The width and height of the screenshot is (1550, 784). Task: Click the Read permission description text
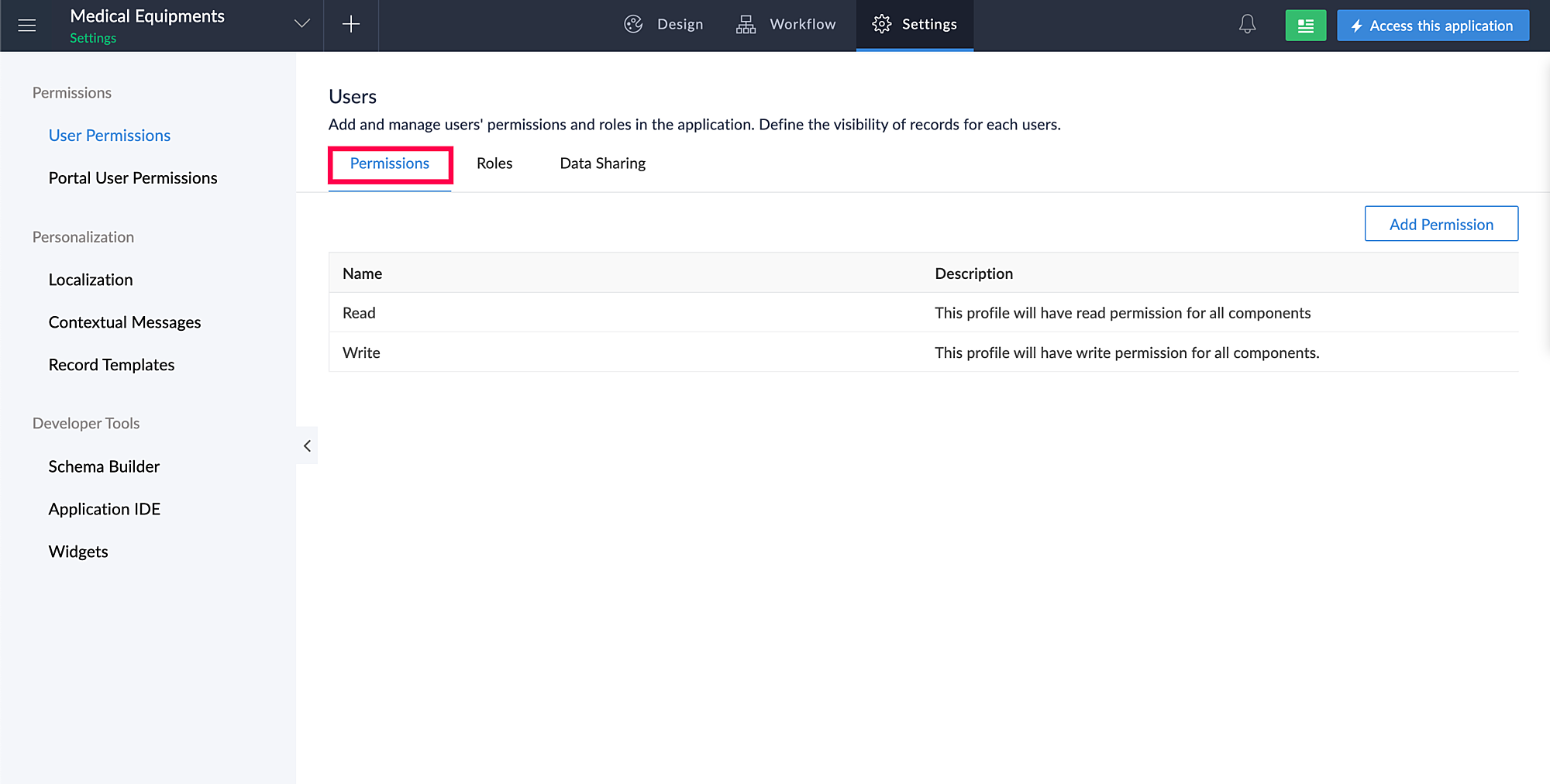coord(1123,313)
